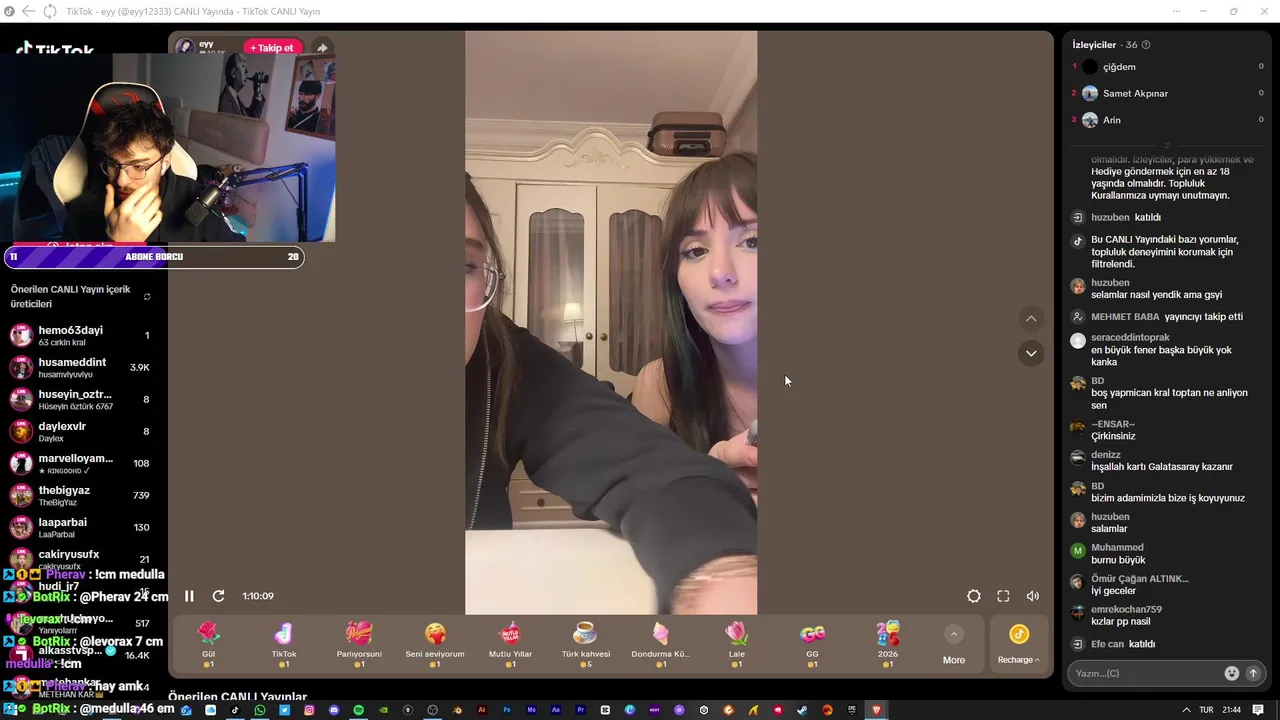Click the Muhammed username in chat

point(1117,547)
